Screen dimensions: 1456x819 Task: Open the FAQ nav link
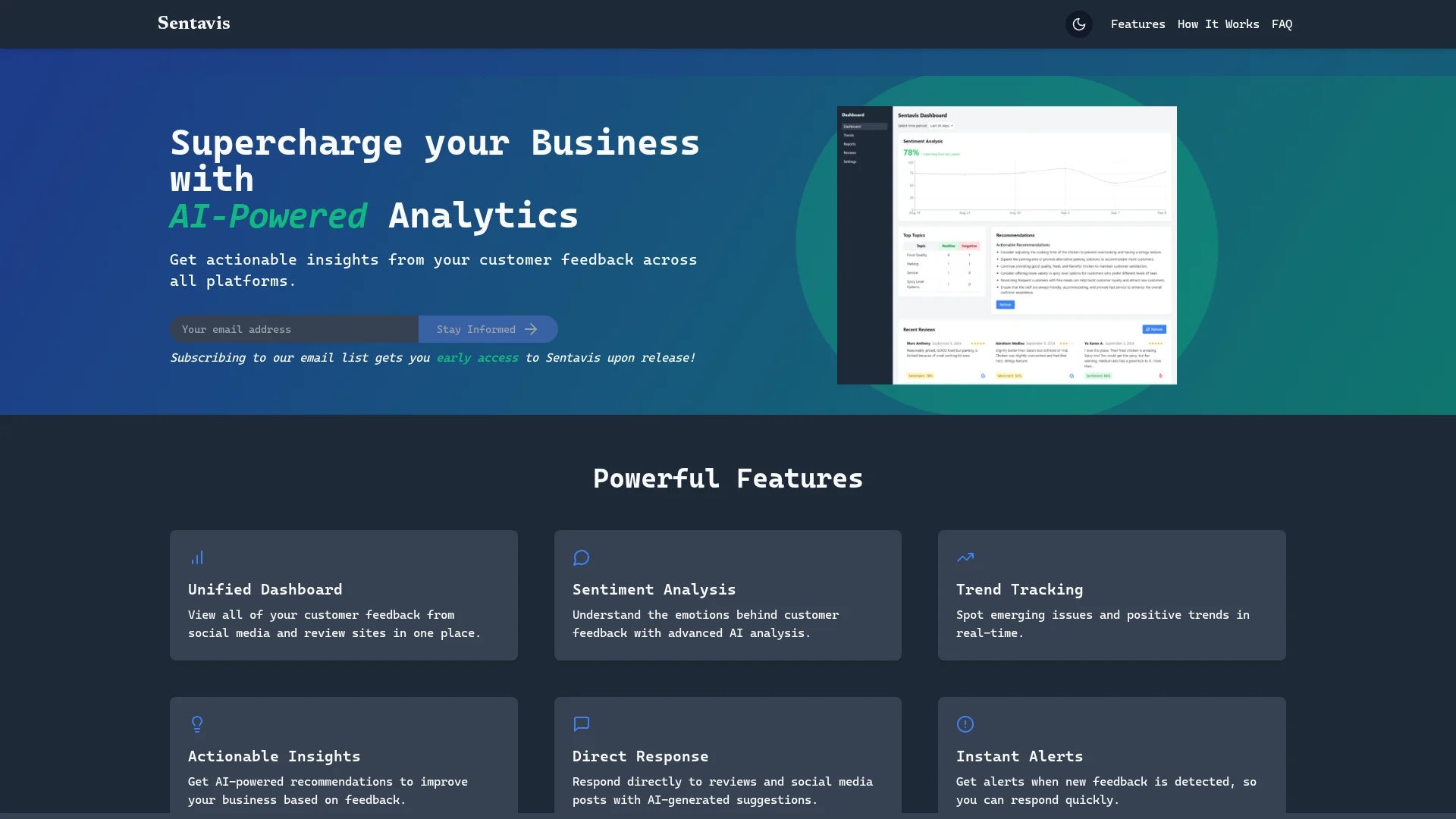(x=1282, y=24)
